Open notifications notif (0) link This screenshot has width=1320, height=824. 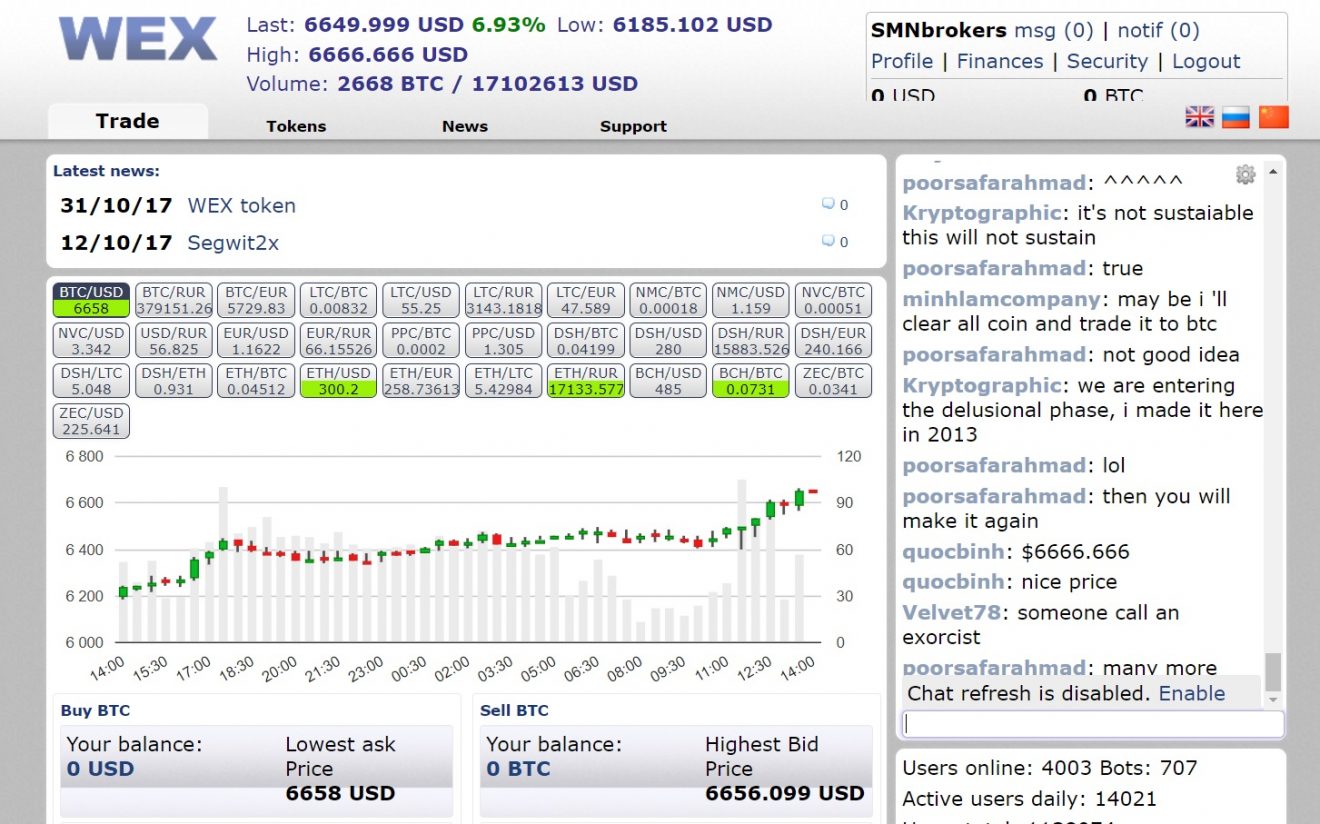[1158, 31]
